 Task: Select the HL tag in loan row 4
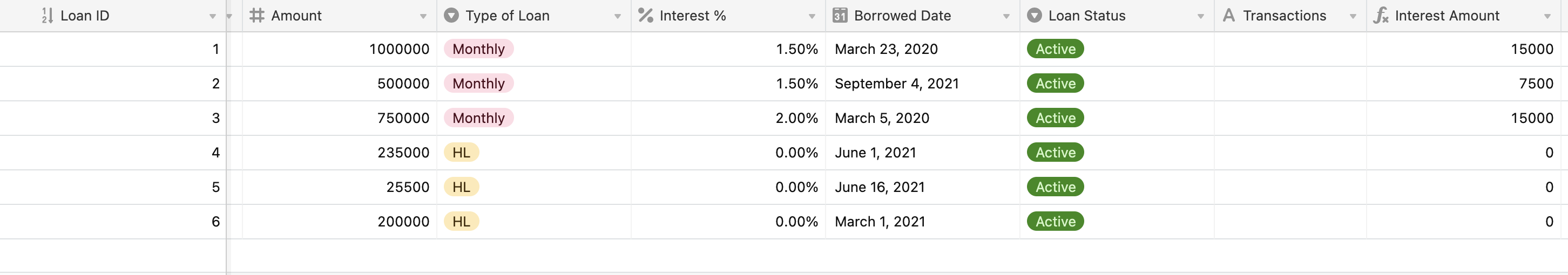coord(462,152)
